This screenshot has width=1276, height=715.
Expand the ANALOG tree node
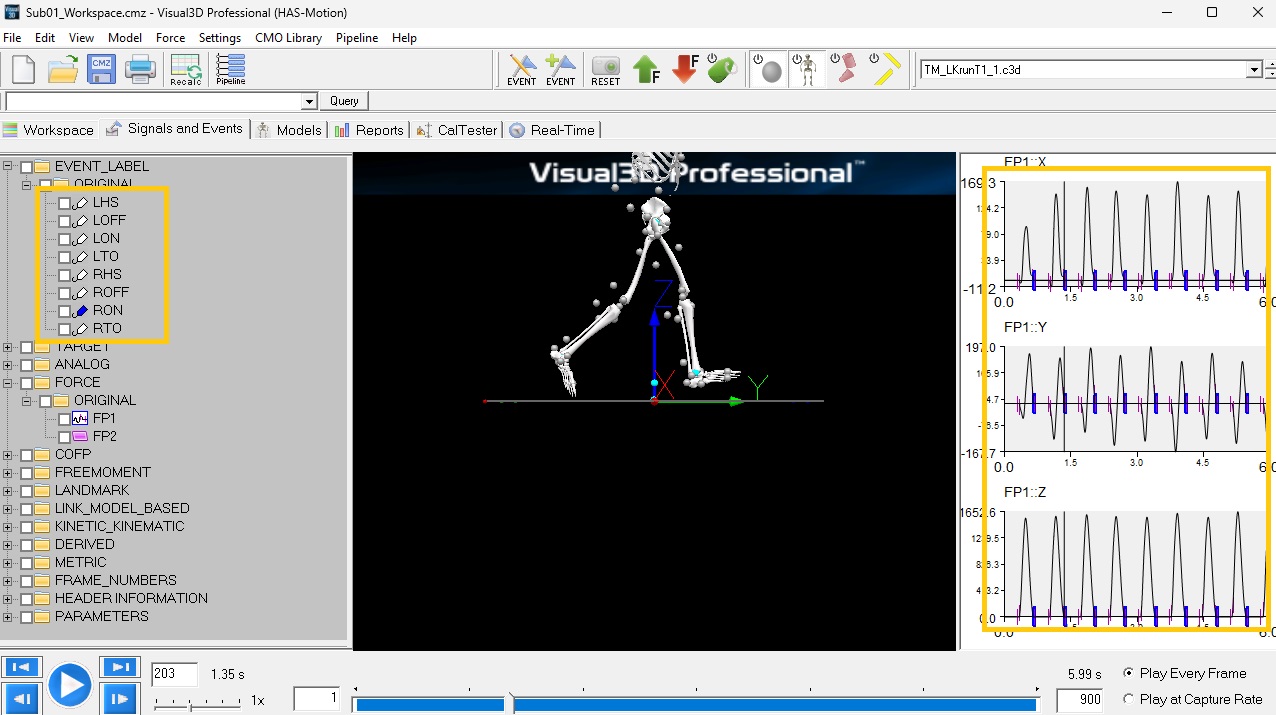(9, 365)
